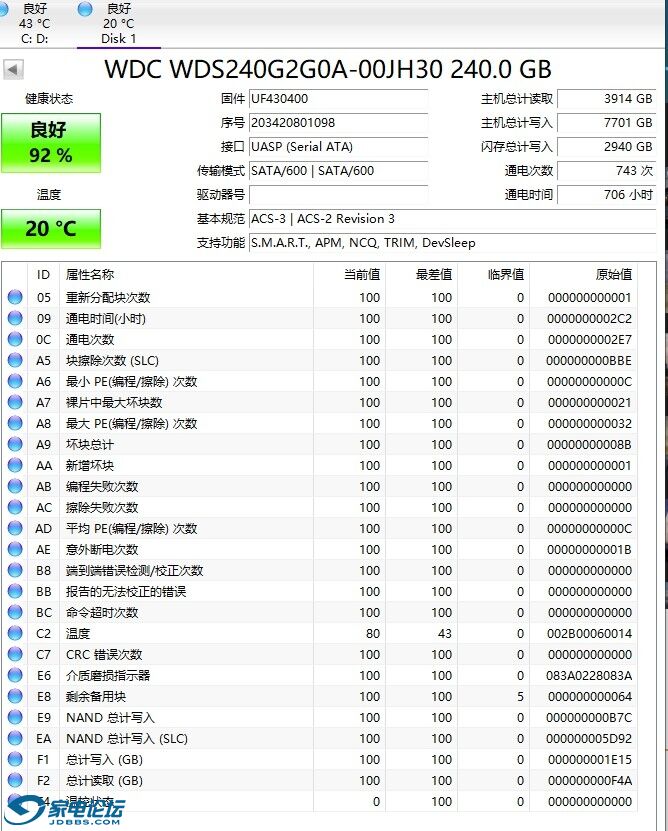Select status icon of row 0C 通电次数
Viewport: 668px width, 831px height.
point(15,339)
